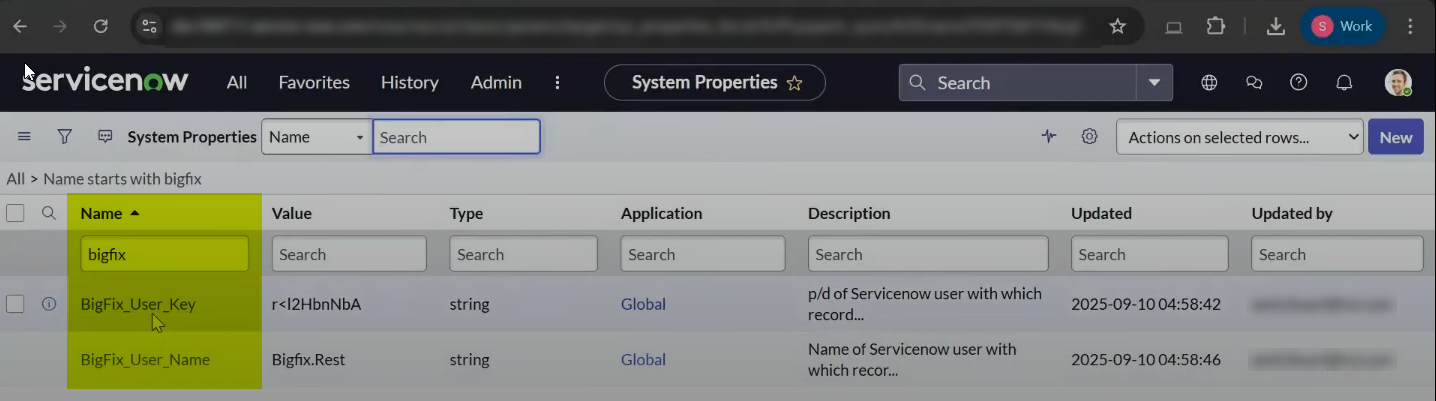Screen dimensions: 1436x401
Task: Open the BigFix_User_Name record link
Action: [x=145, y=359]
